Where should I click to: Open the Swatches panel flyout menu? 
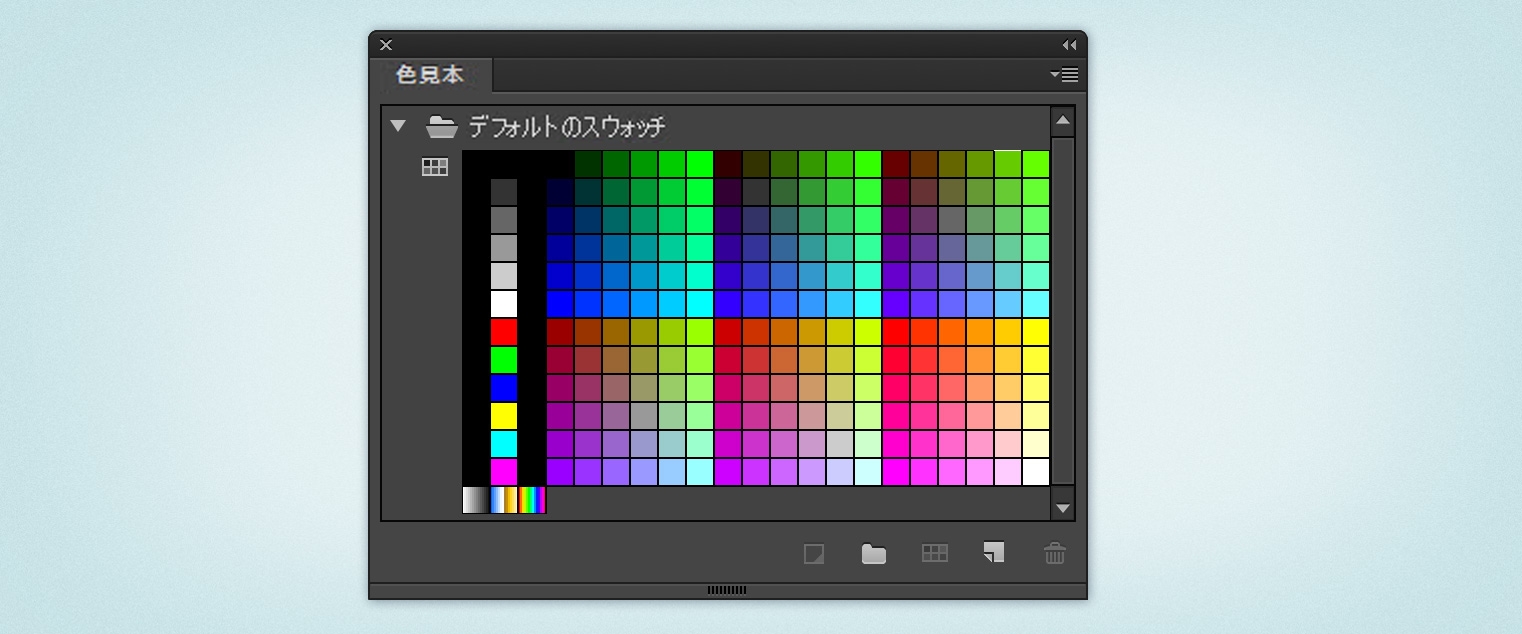pos(1065,75)
